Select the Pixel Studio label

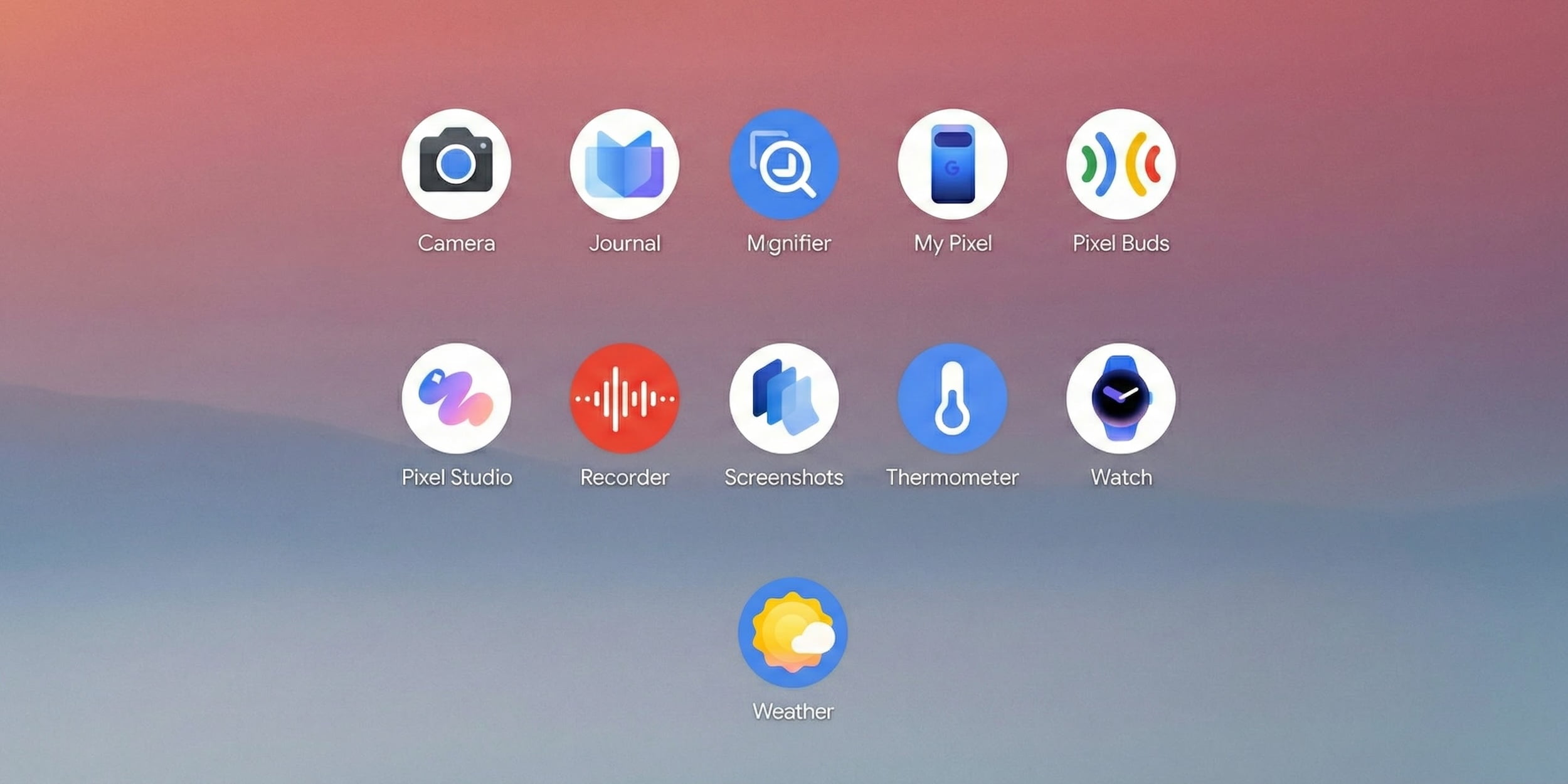(x=456, y=477)
